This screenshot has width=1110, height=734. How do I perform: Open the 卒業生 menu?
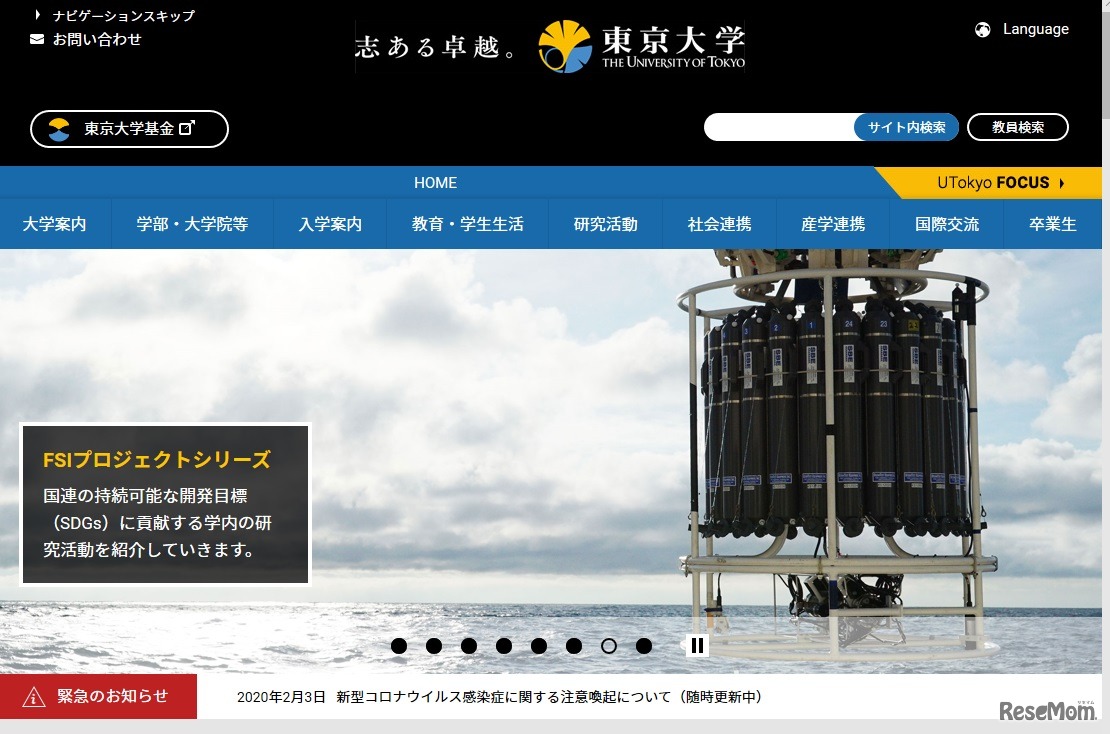tap(1053, 224)
